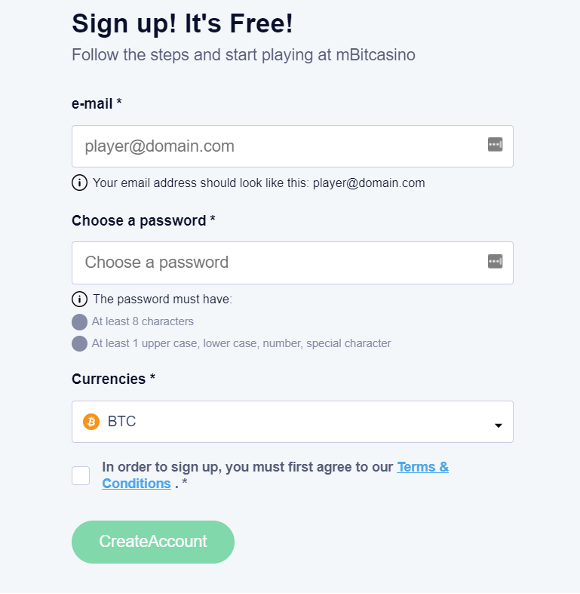This screenshot has width=580, height=594.
Task: Tick the Terms & Conditions agreement checkbox
Action: click(81, 475)
